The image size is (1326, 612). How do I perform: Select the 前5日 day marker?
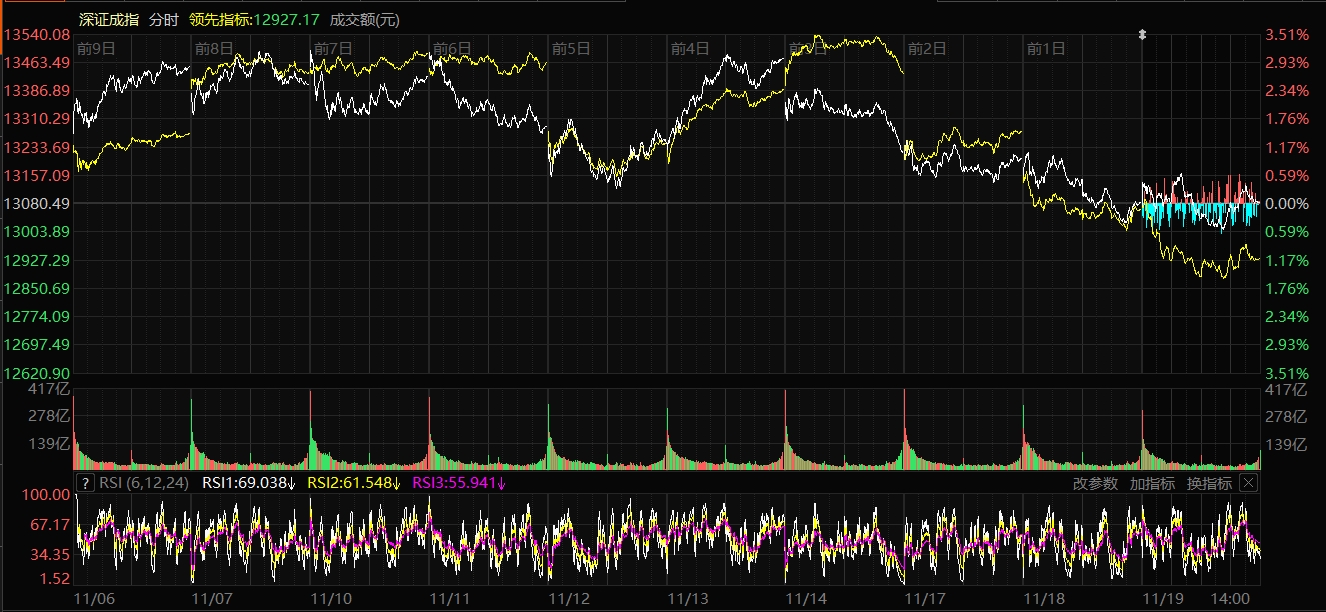point(571,48)
